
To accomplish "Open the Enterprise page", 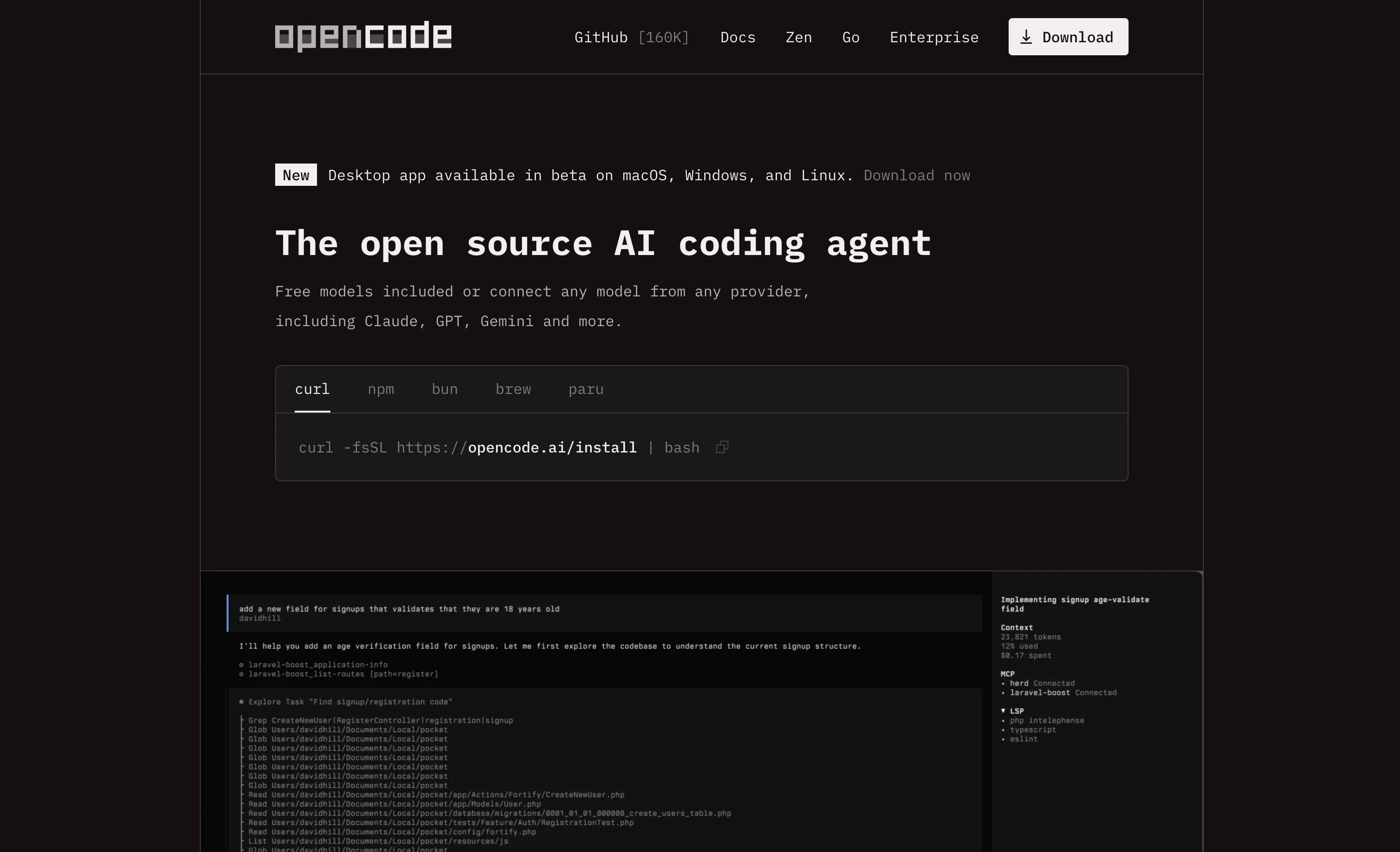I will point(934,38).
